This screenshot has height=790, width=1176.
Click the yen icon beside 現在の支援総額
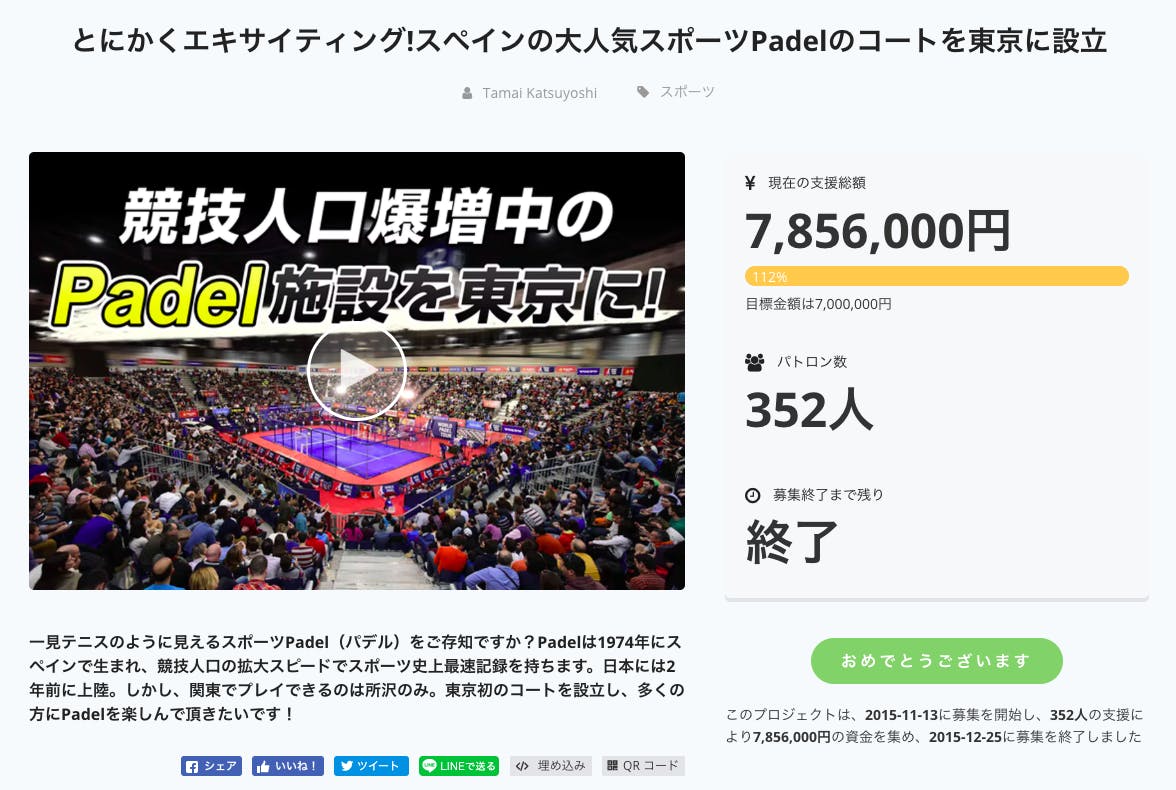751,183
